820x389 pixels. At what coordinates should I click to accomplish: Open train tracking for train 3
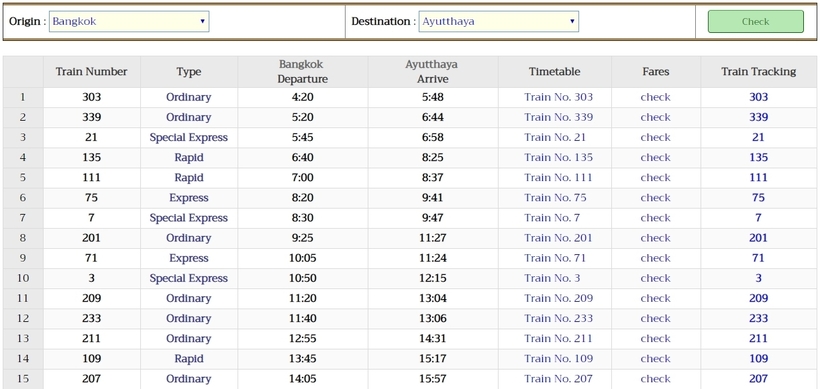[758, 278]
